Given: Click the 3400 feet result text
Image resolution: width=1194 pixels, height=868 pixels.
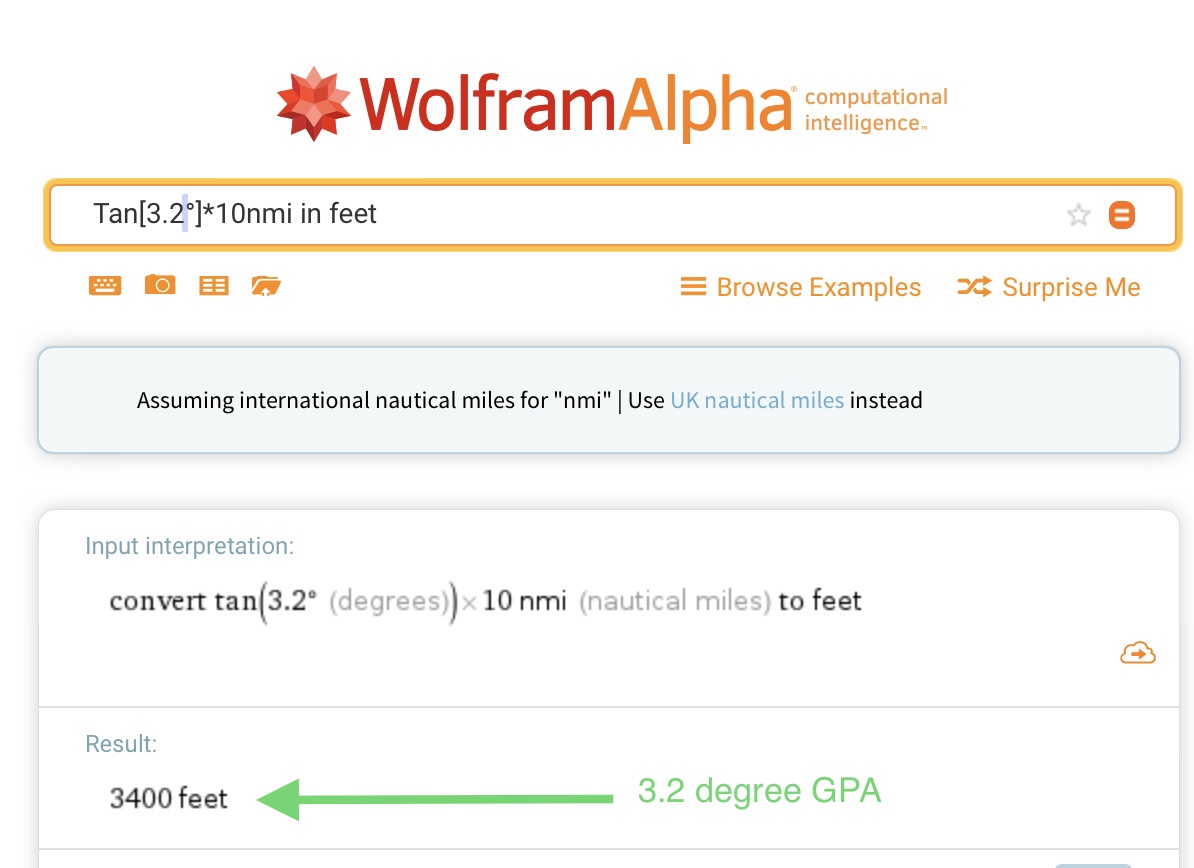Looking at the screenshot, I should pos(169,798).
